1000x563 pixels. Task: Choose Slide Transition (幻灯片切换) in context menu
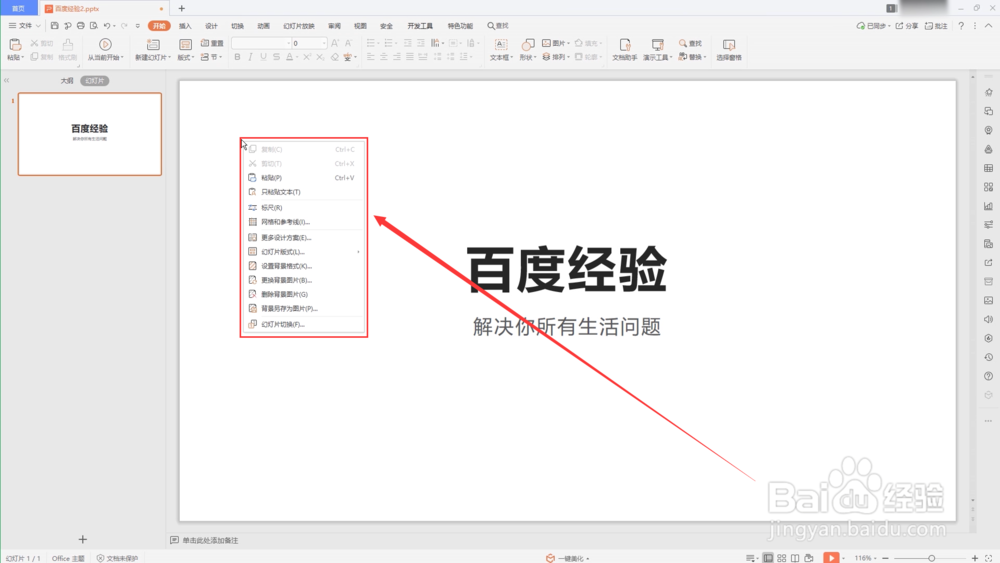(x=303, y=325)
